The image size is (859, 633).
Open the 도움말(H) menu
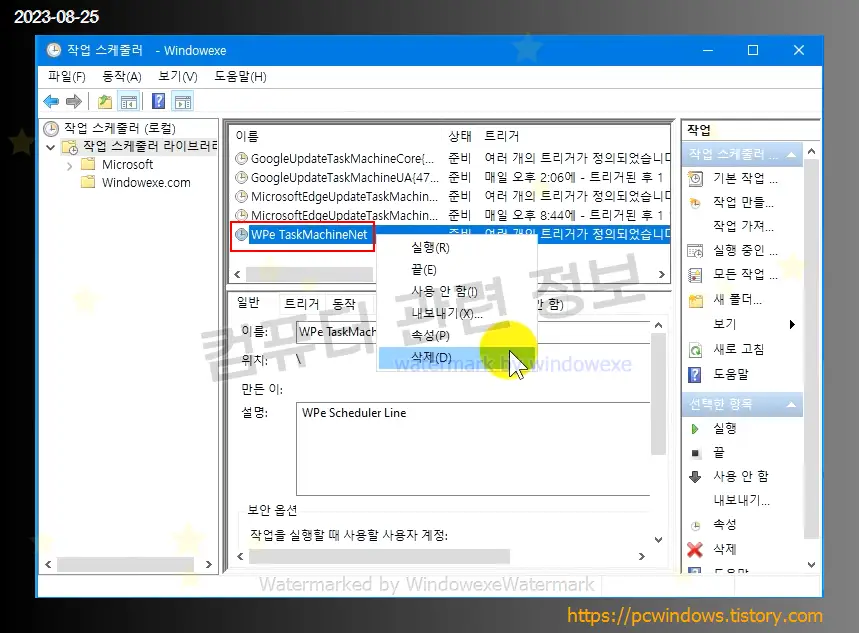[240, 76]
